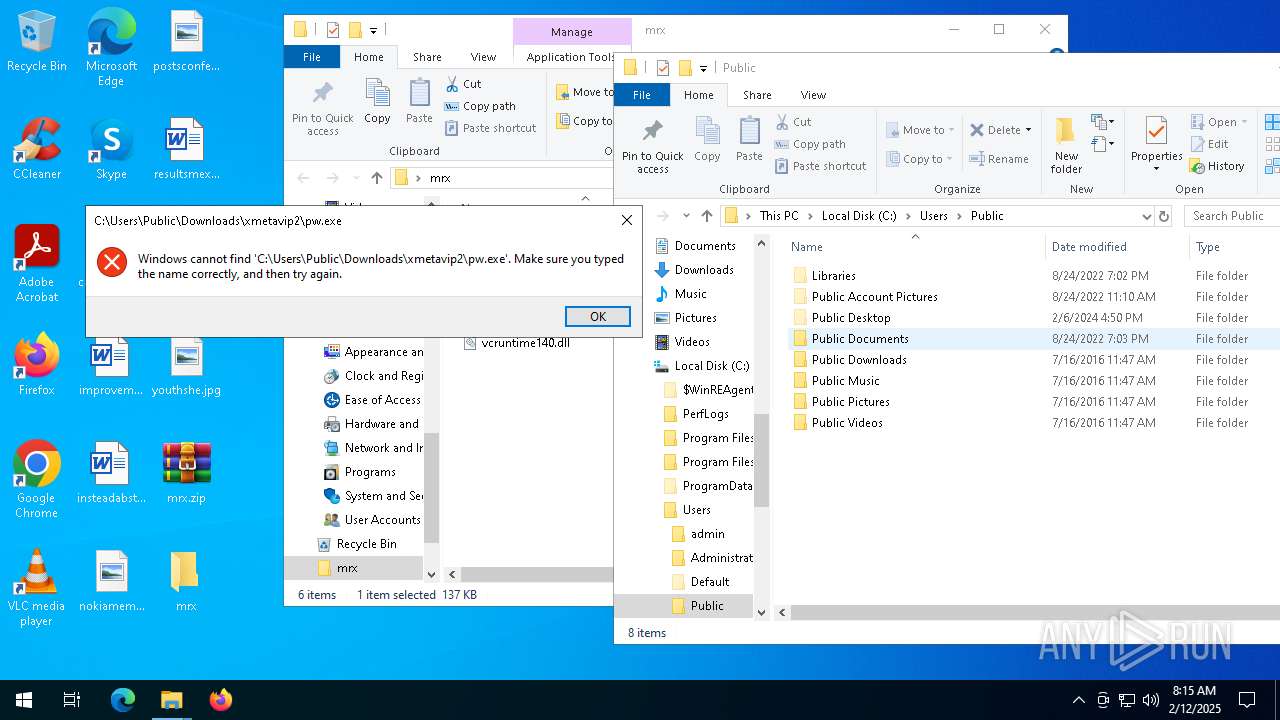Select User Accounts in mrx window tree
This screenshot has height=720, width=1280.
click(382, 520)
